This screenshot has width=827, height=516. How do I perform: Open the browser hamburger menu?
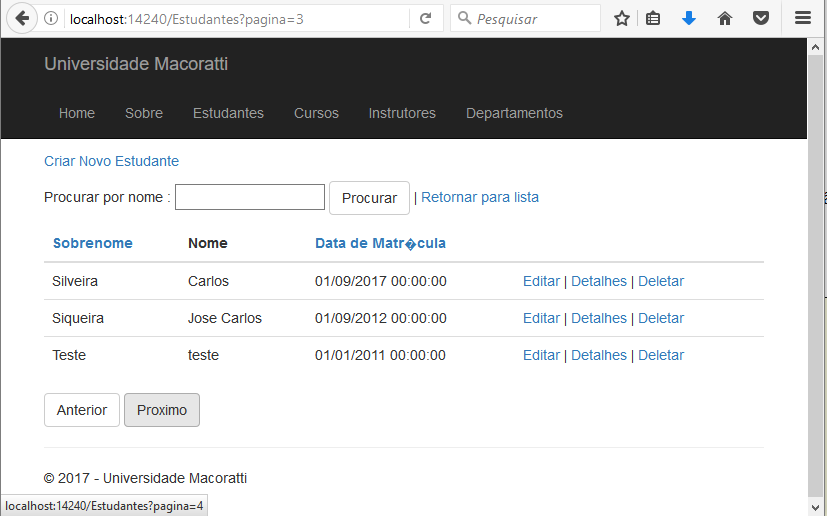point(803,18)
